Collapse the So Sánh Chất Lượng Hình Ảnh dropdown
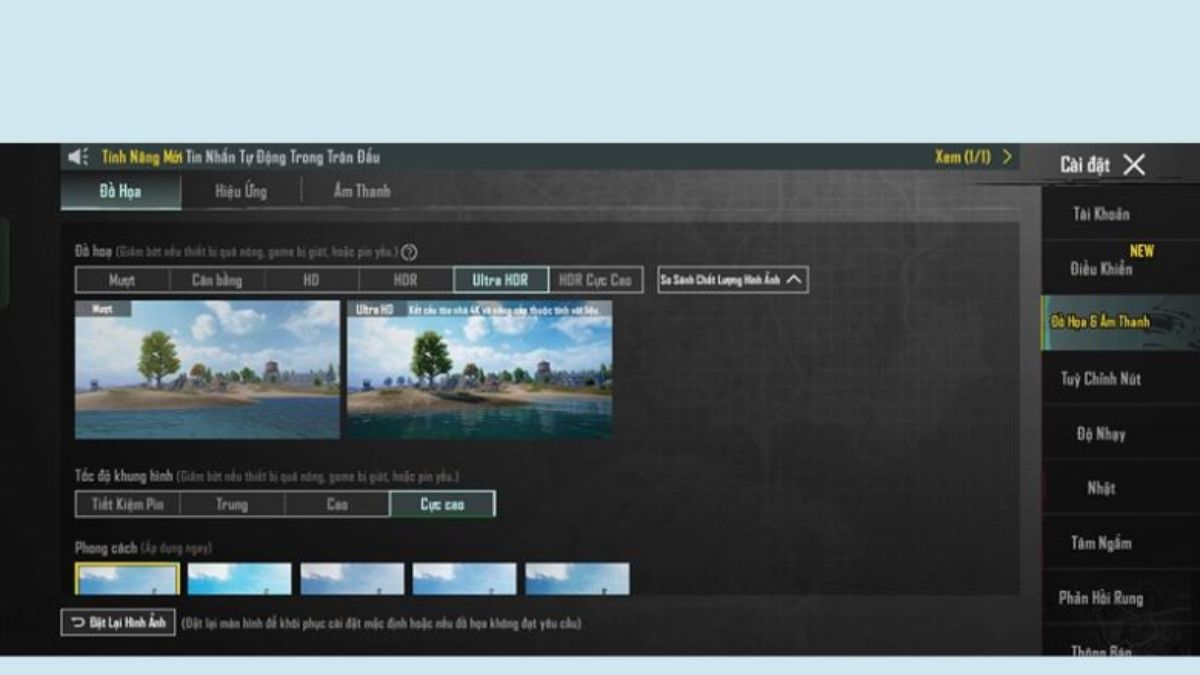 [x=733, y=280]
